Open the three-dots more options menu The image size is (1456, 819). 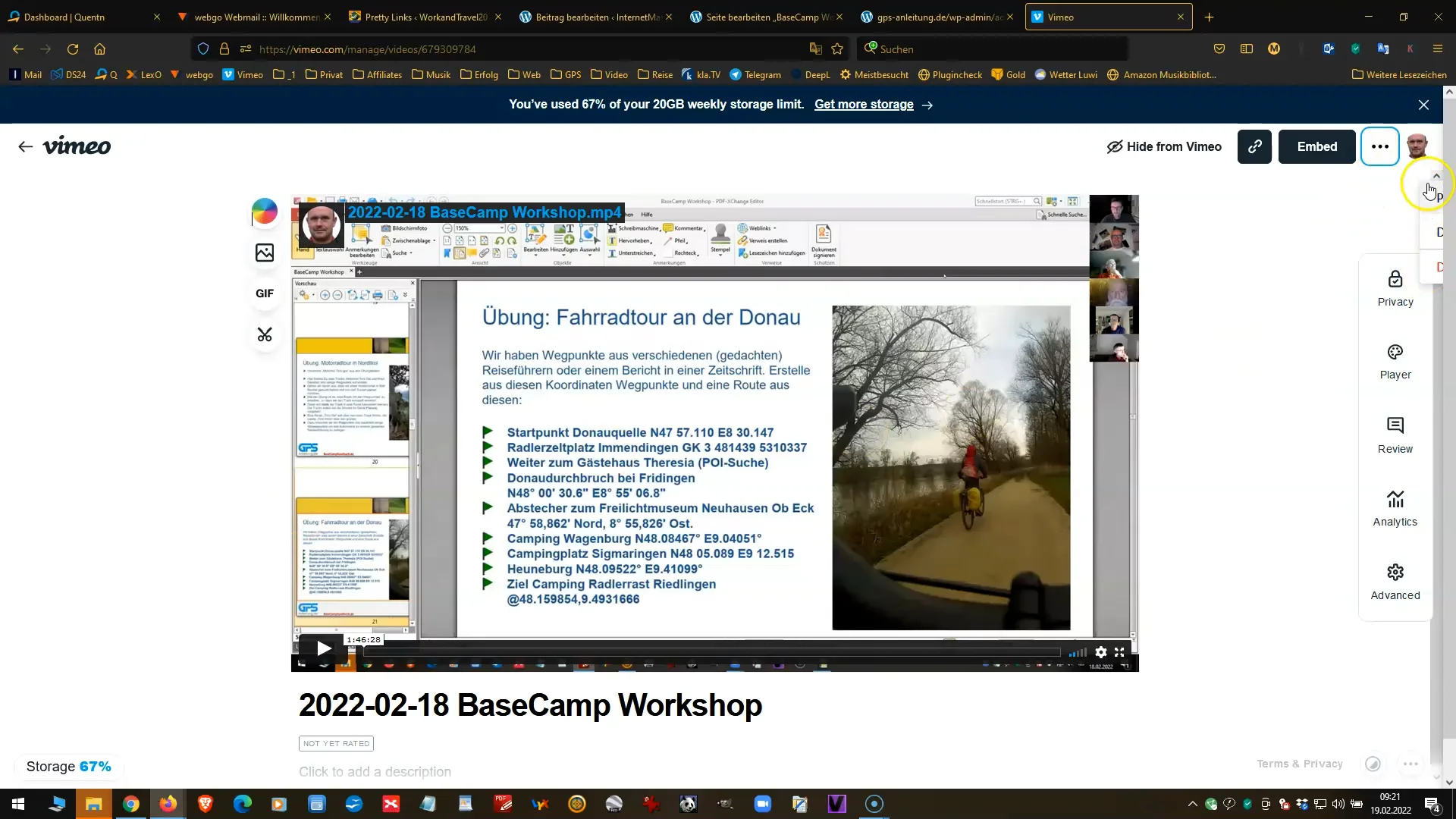point(1379,146)
